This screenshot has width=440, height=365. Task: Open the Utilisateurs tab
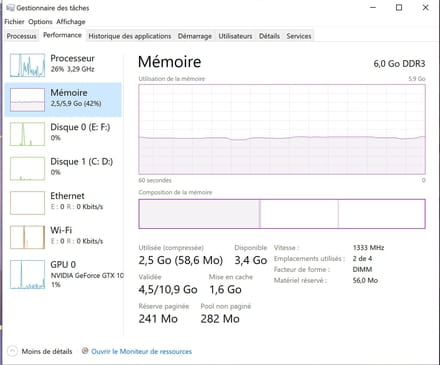point(235,36)
